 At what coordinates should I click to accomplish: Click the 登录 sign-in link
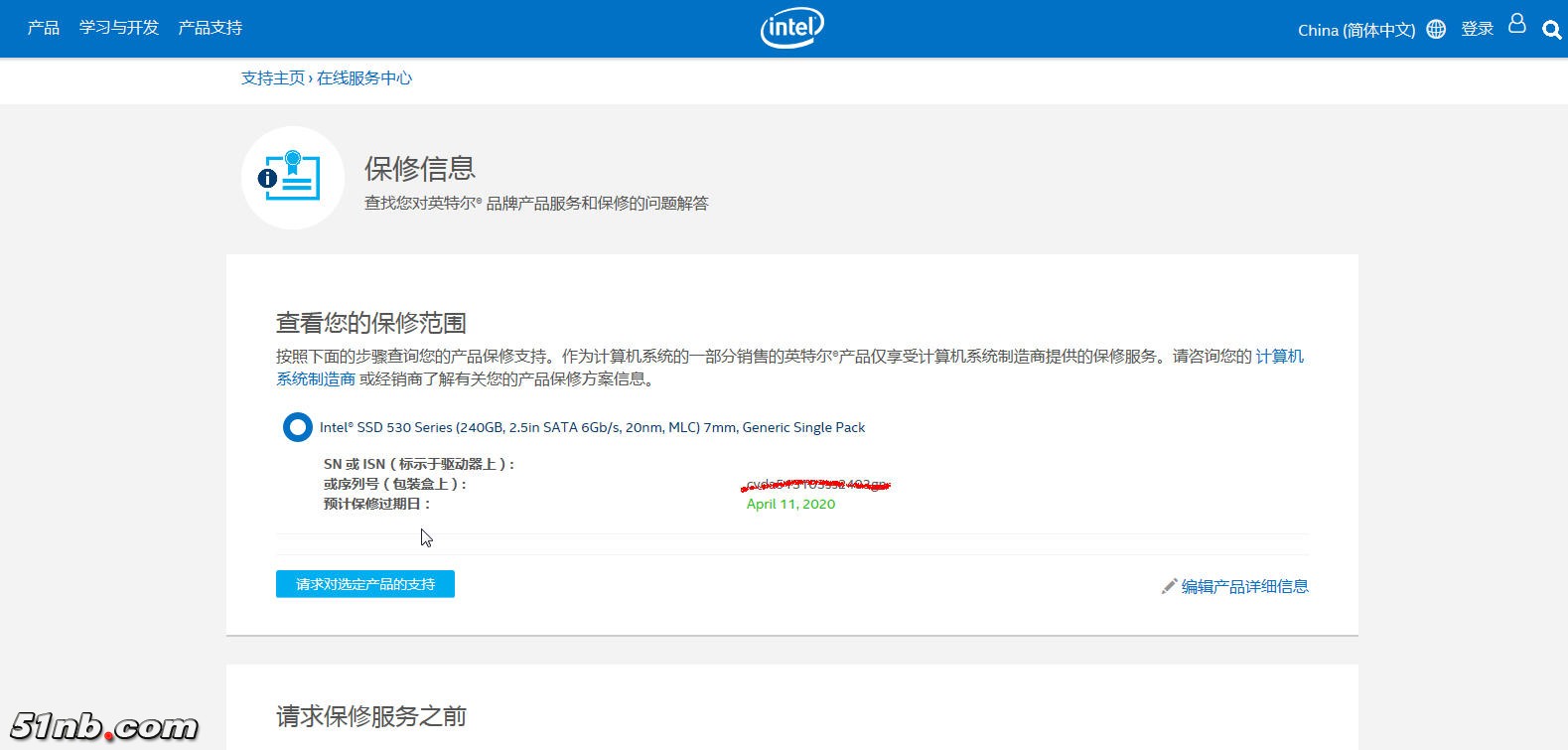pyautogui.click(x=1477, y=29)
